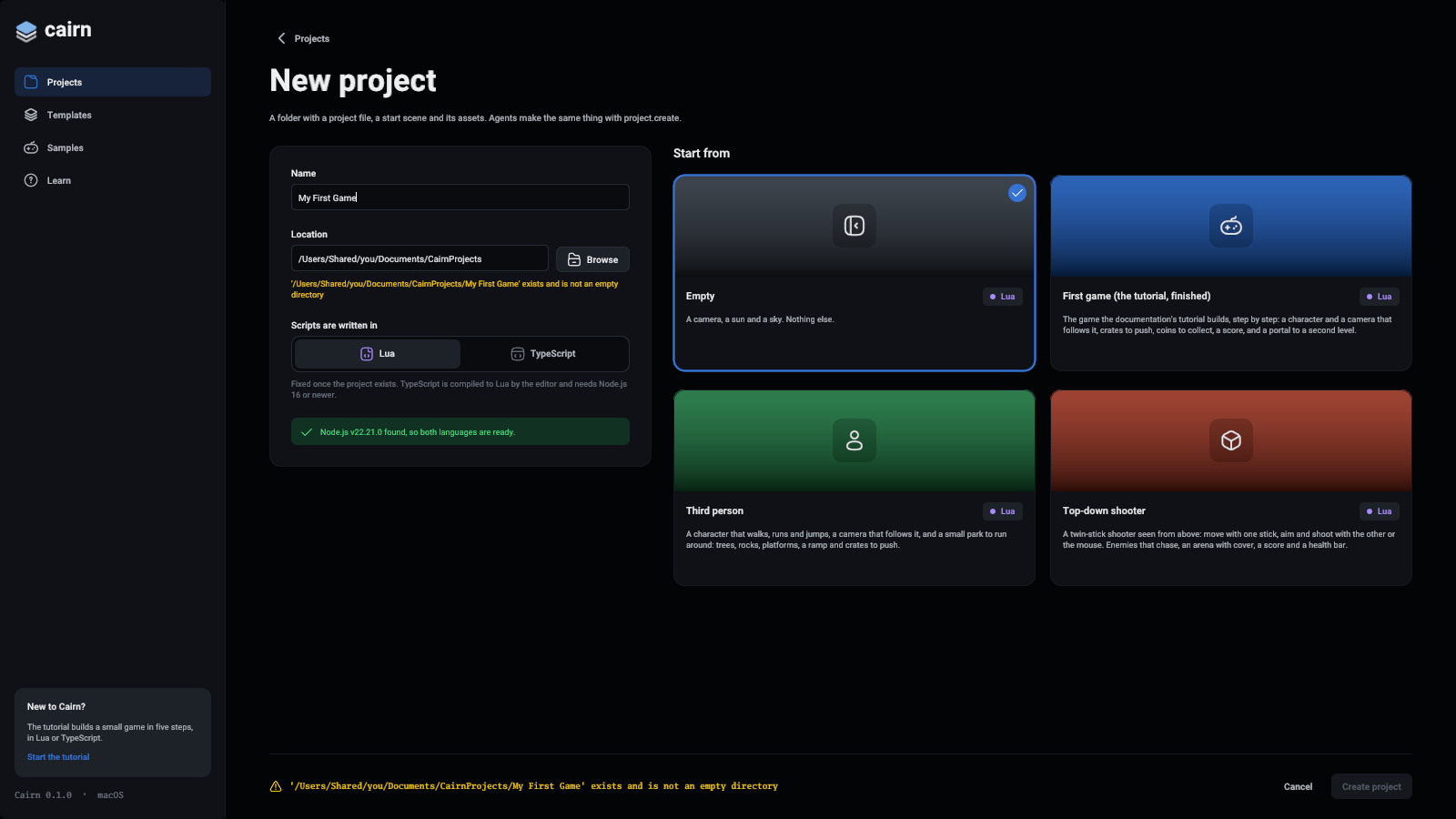Click the Top-down shooter cube icon

tap(1231, 440)
